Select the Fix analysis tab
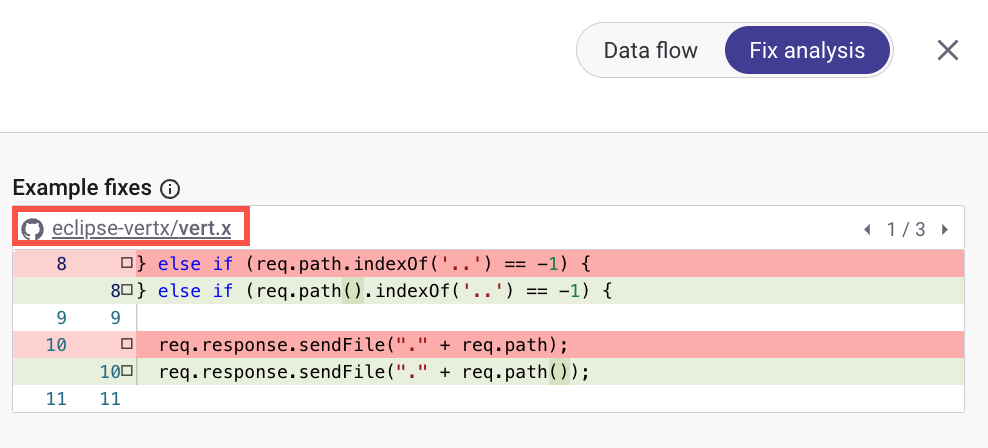 coord(807,50)
